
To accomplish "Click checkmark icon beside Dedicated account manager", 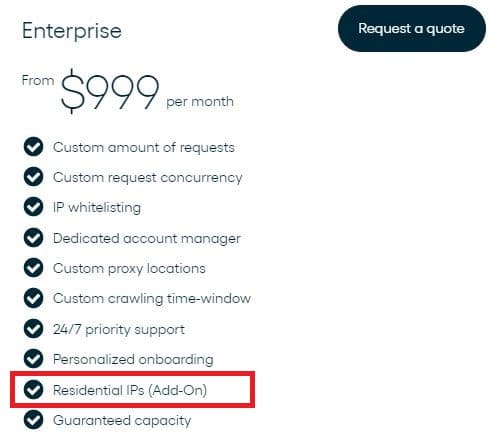I will tap(33, 238).
